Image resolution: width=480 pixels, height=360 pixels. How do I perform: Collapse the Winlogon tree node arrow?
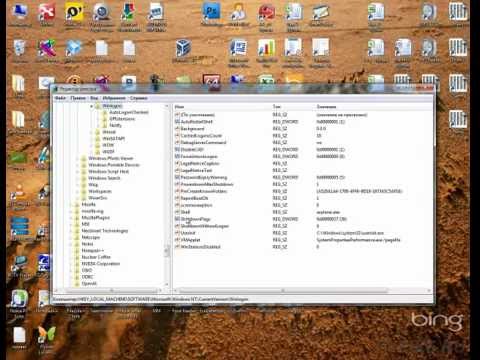tap(91, 106)
